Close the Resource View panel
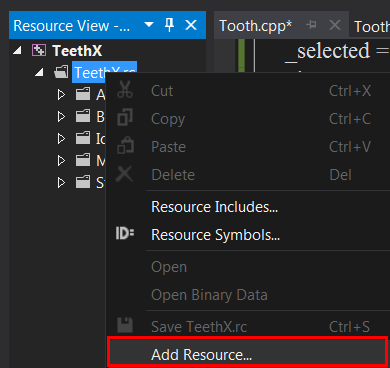Image resolution: width=390 pixels, height=368 pixels. click(x=191, y=25)
